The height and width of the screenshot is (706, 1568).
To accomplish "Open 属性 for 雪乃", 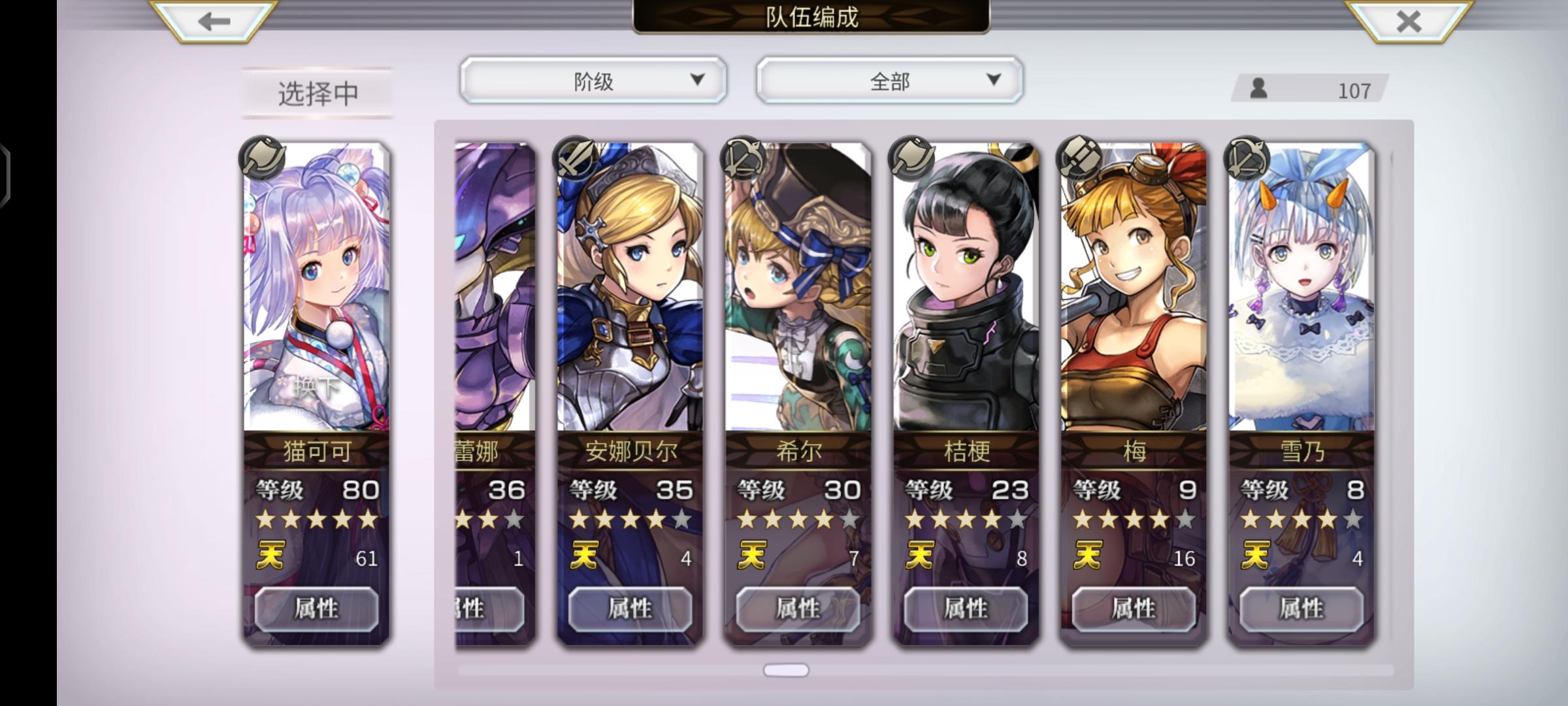I will tap(1301, 609).
